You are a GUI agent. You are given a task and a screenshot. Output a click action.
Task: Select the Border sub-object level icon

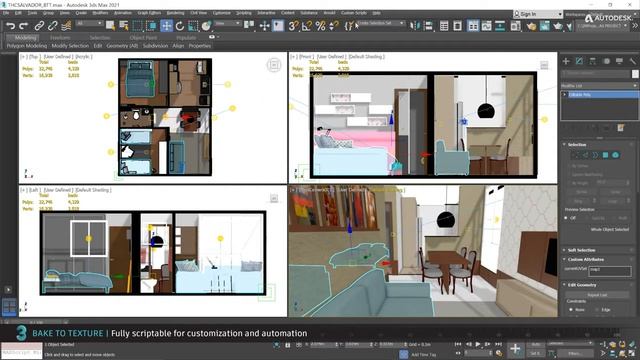(x=596, y=155)
